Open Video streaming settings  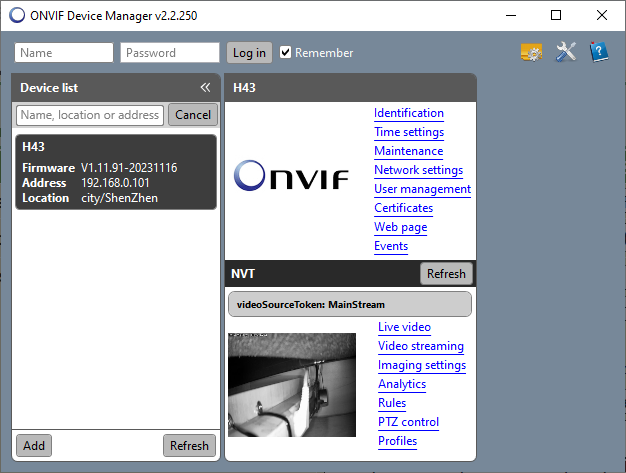pos(421,346)
